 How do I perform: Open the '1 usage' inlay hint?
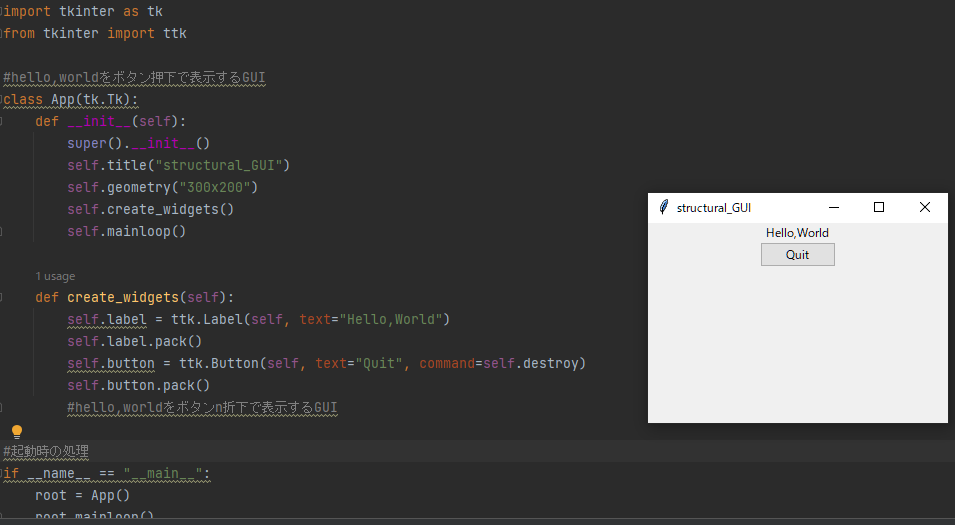(55, 276)
